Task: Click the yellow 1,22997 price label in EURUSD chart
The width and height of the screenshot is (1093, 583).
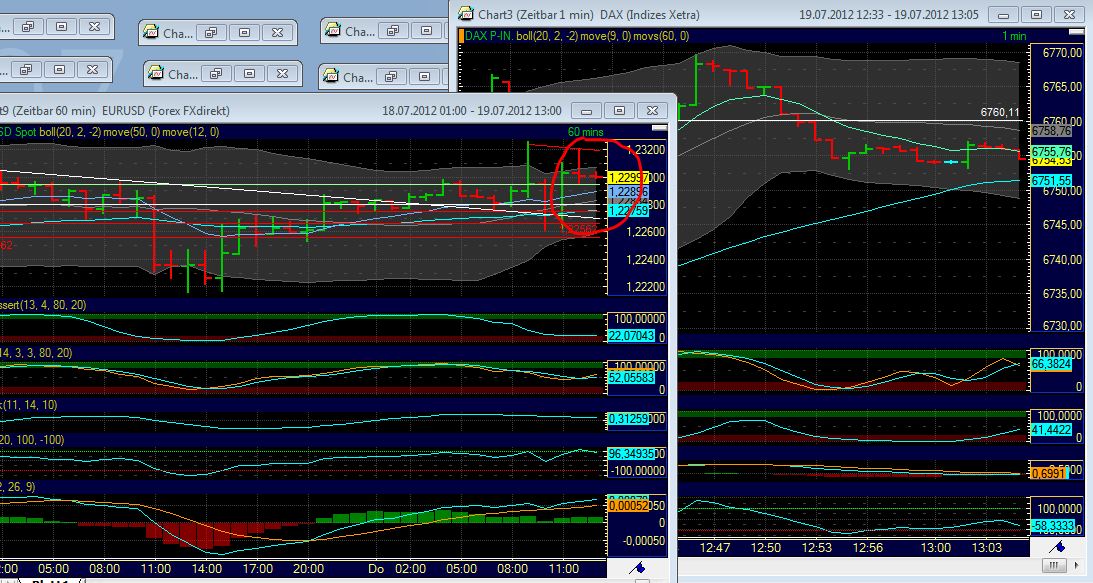Action: [x=629, y=178]
